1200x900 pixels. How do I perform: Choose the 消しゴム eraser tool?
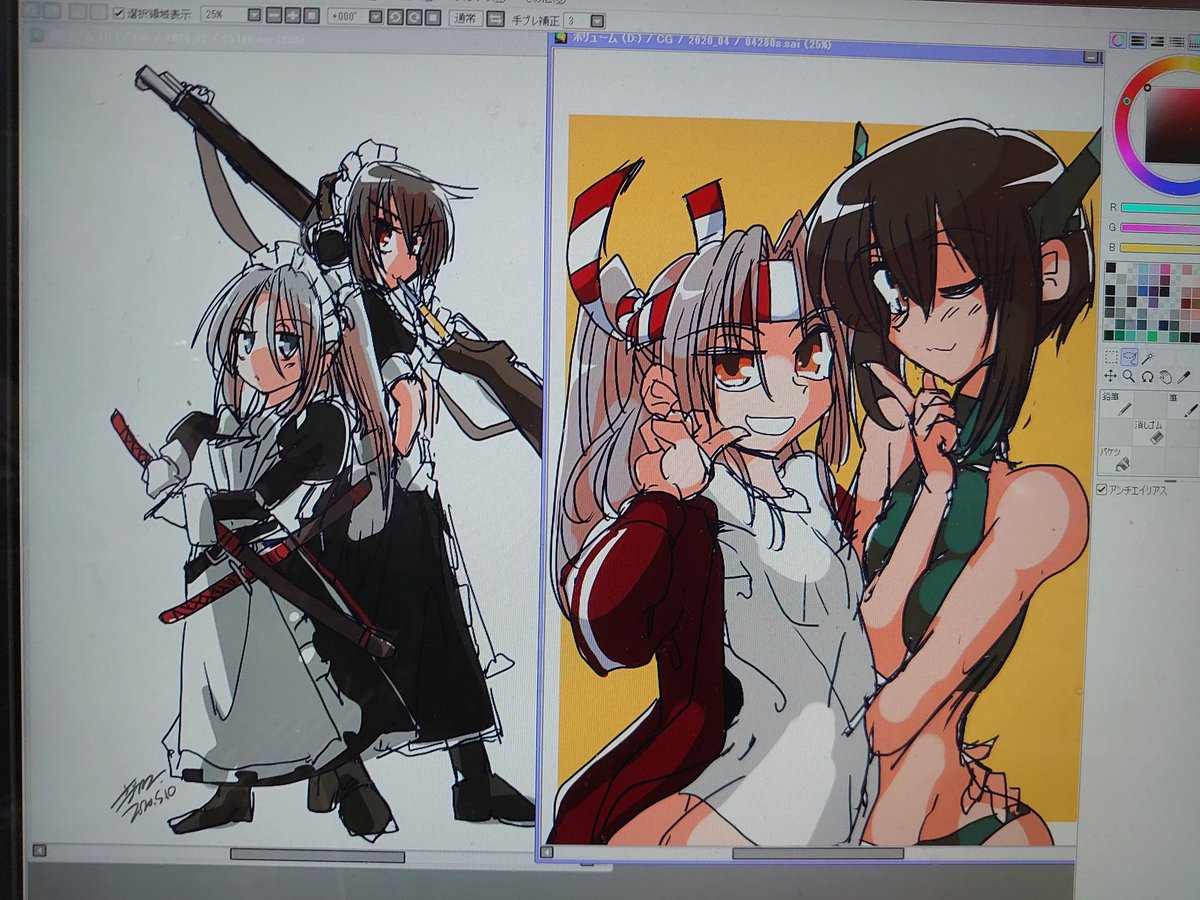pyautogui.click(x=1150, y=432)
